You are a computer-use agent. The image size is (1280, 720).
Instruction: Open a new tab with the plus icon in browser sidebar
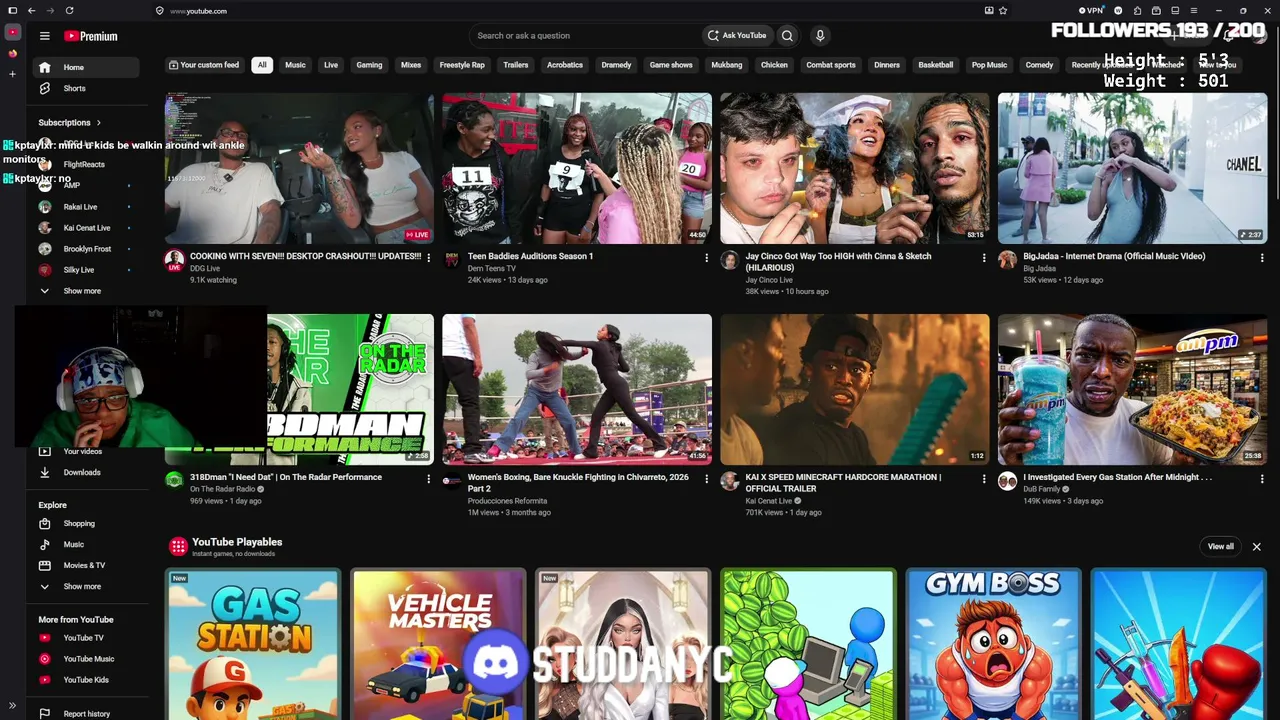click(13, 74)
